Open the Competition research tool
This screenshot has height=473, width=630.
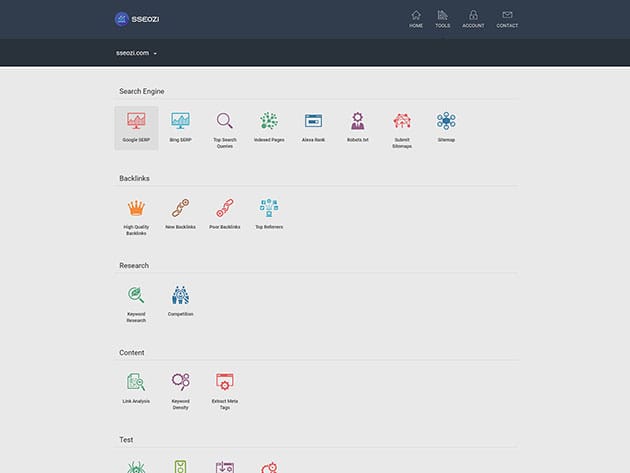pos(180,300)
